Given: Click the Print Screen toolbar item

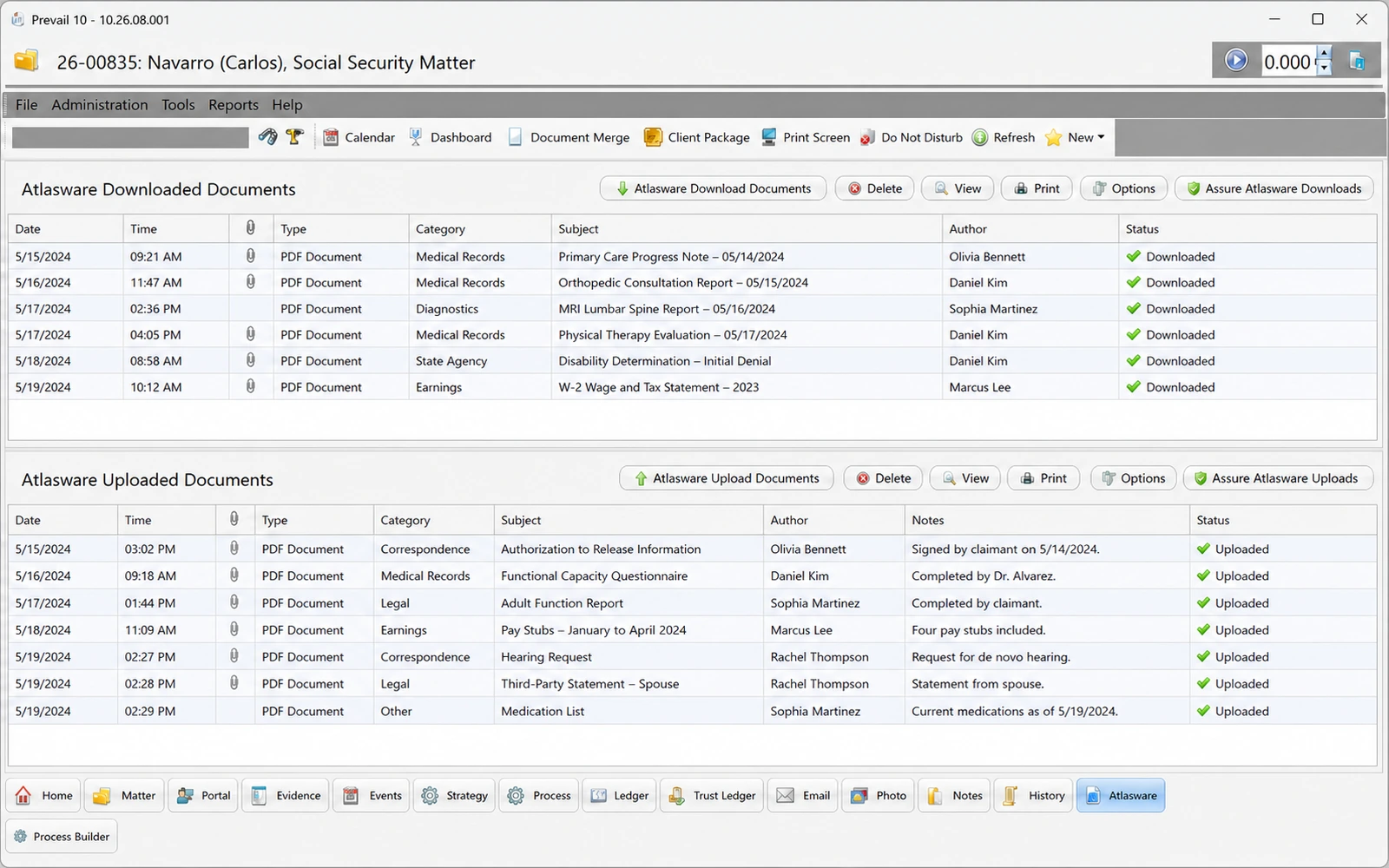Looking at the screenshot, I should 806,137.
